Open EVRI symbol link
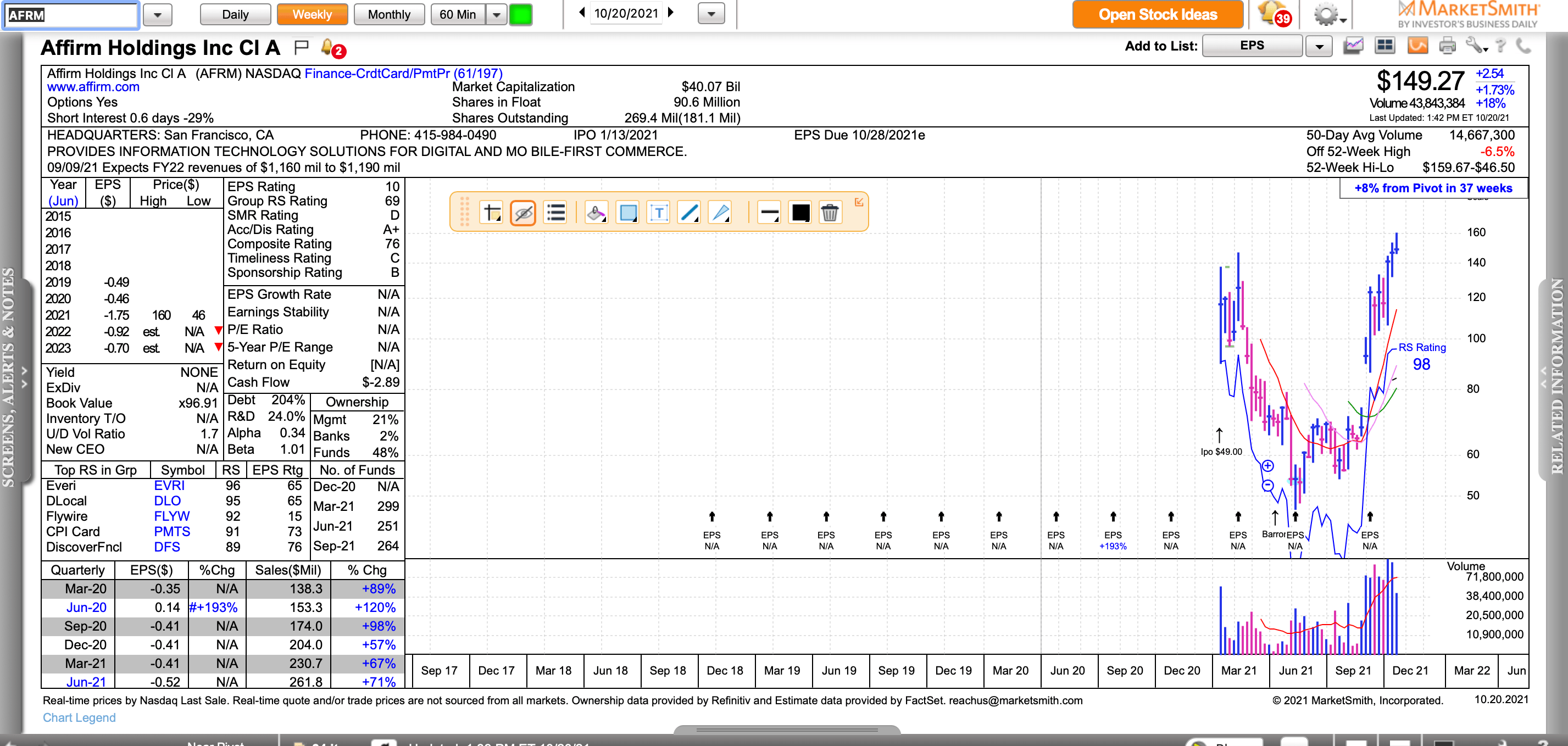1568x746 pixels. click(x=169, y=486)
